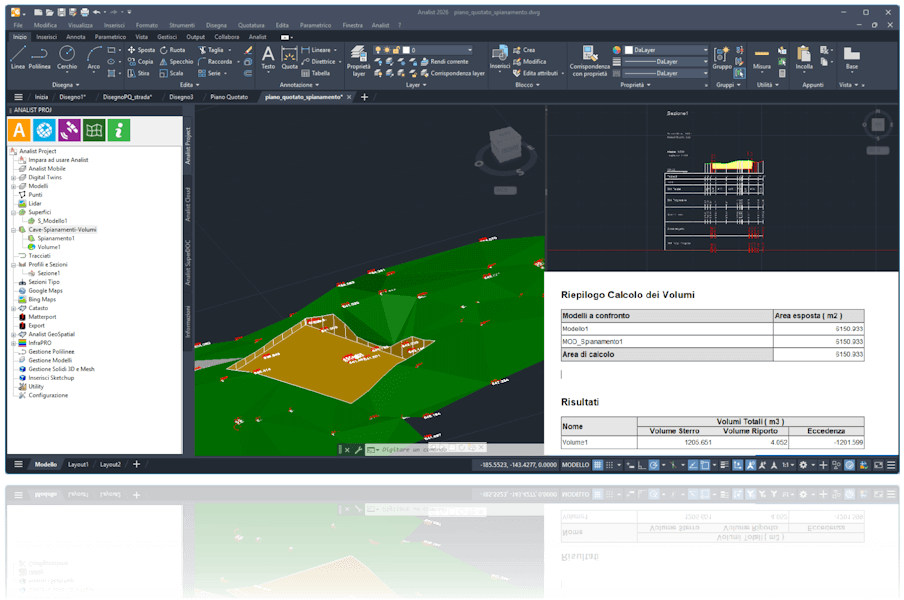Viewport: 904px width, 600px height.
Task: Collapse the Cave-Spianamenti-Volumi tree node
Action: pos(13,230)
